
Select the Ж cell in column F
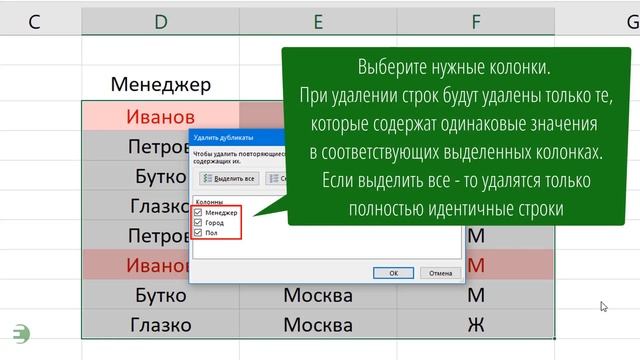[476, 325]
